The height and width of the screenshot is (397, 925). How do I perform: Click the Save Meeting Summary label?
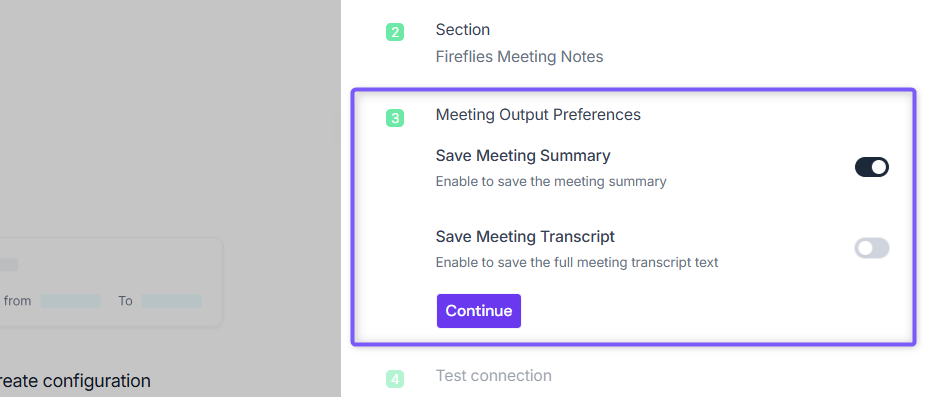click(x=523, y=156)
